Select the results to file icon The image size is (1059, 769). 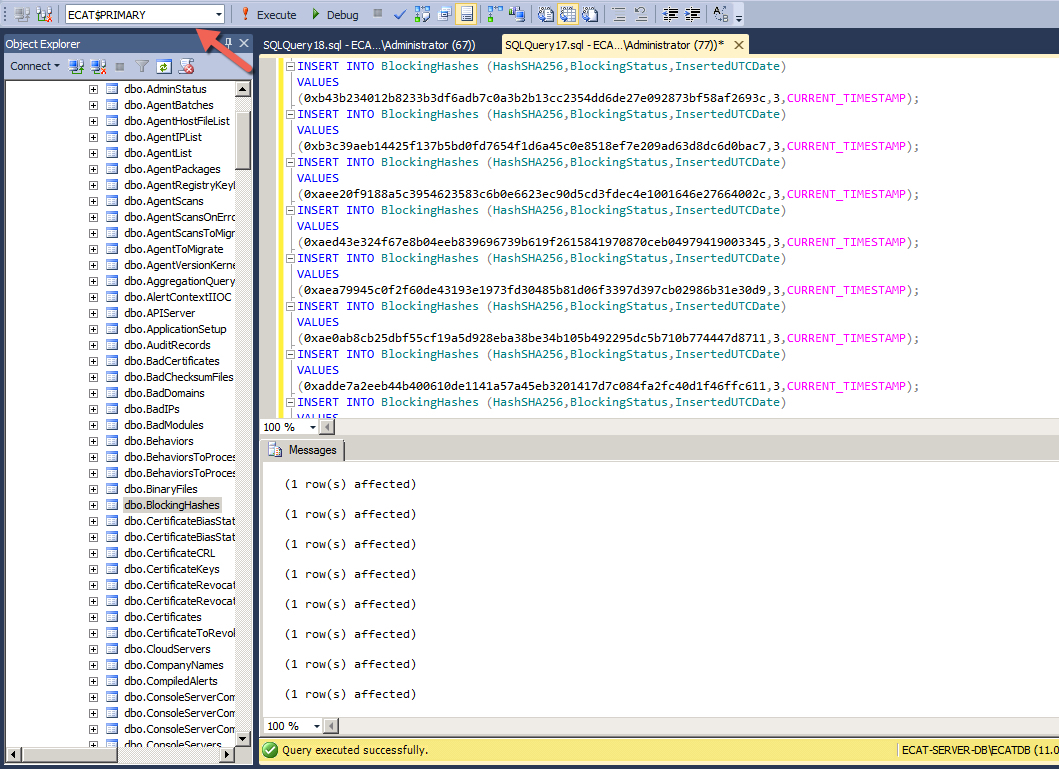point(593,14)
